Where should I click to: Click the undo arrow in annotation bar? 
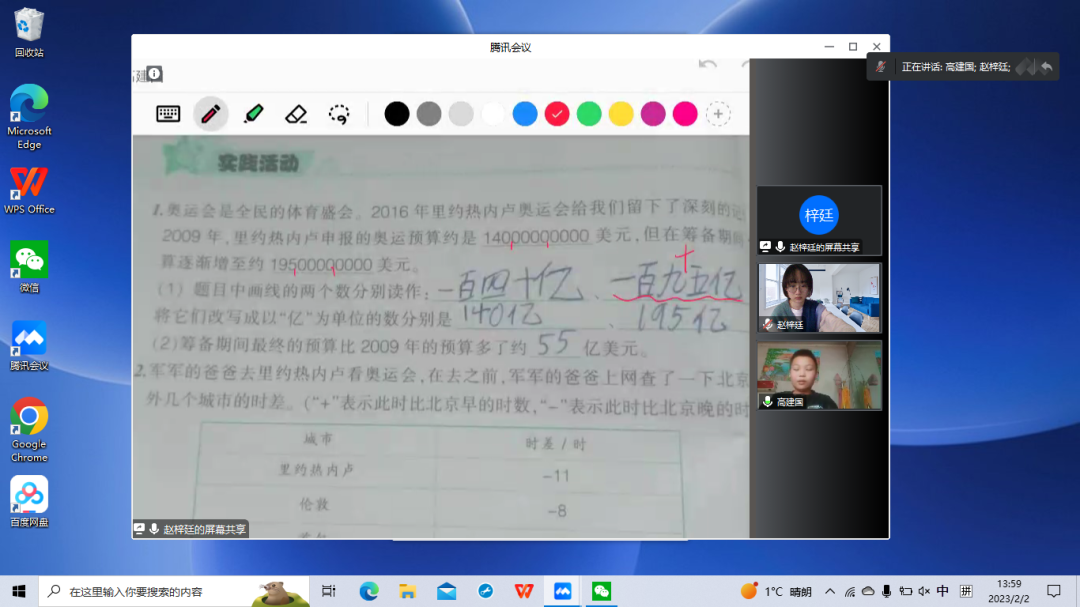pyautogui.click(x=708, y=65)
